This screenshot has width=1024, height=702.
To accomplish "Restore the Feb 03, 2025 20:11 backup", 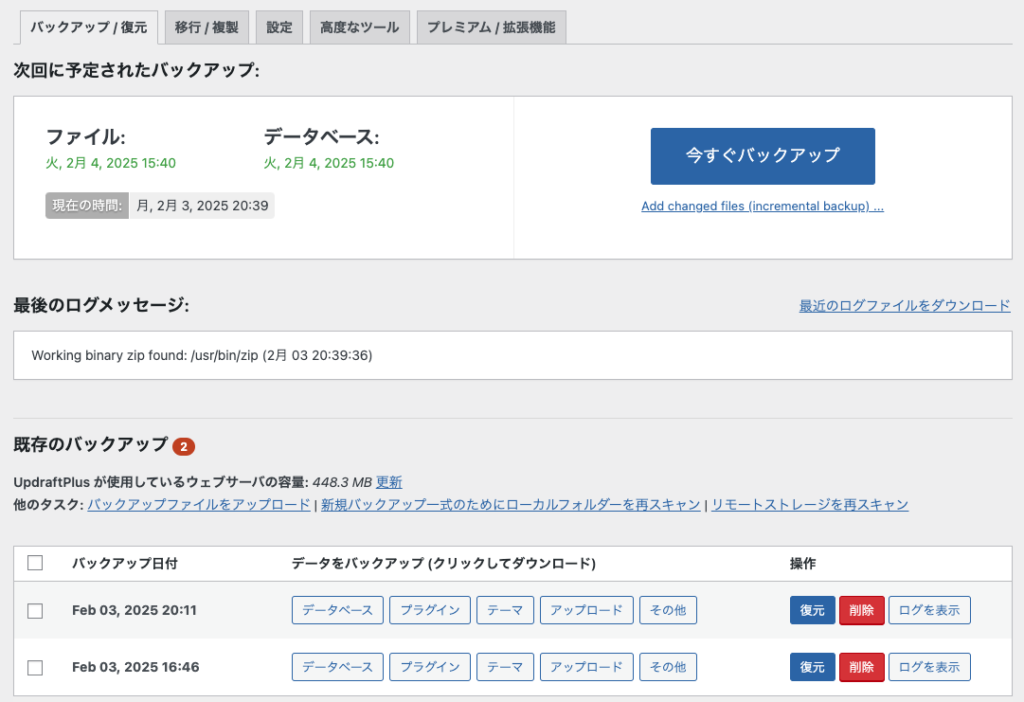I will [812, 610].
